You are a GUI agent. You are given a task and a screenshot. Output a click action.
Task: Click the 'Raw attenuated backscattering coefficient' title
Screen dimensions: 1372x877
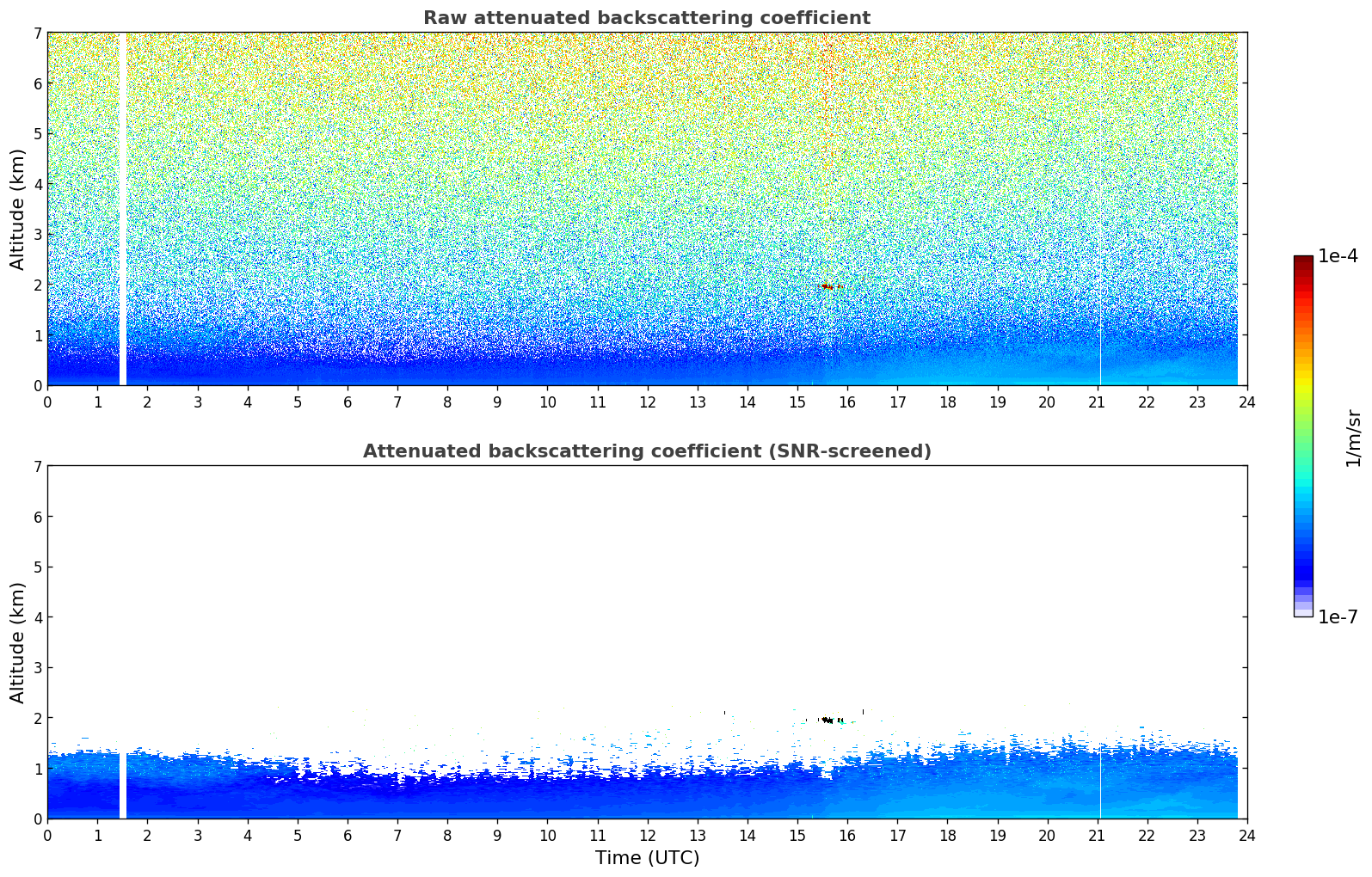click(x=647, y=18)
